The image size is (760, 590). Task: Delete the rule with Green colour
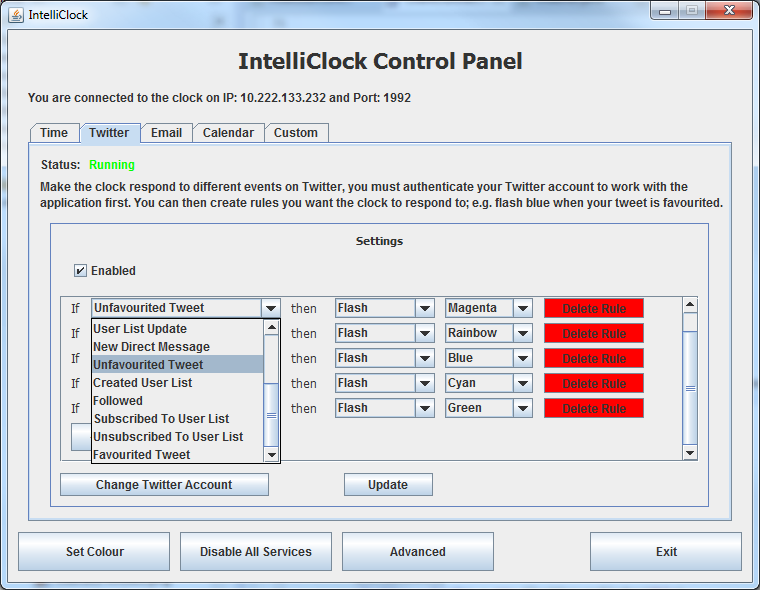point(594,408)
